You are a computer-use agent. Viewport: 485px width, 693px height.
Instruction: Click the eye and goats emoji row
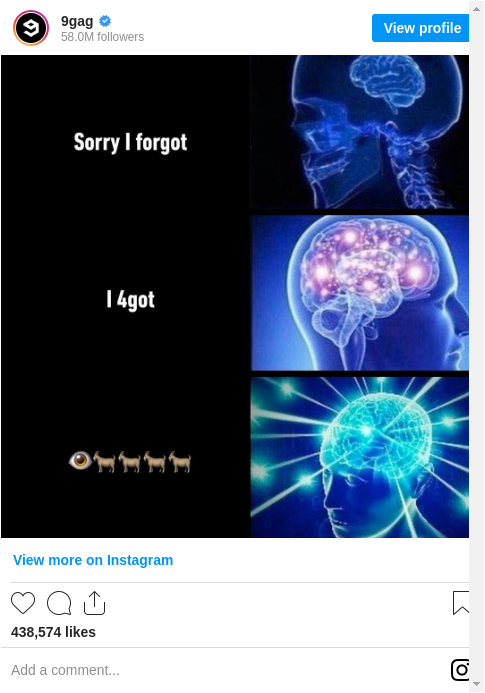pos(130,462)
